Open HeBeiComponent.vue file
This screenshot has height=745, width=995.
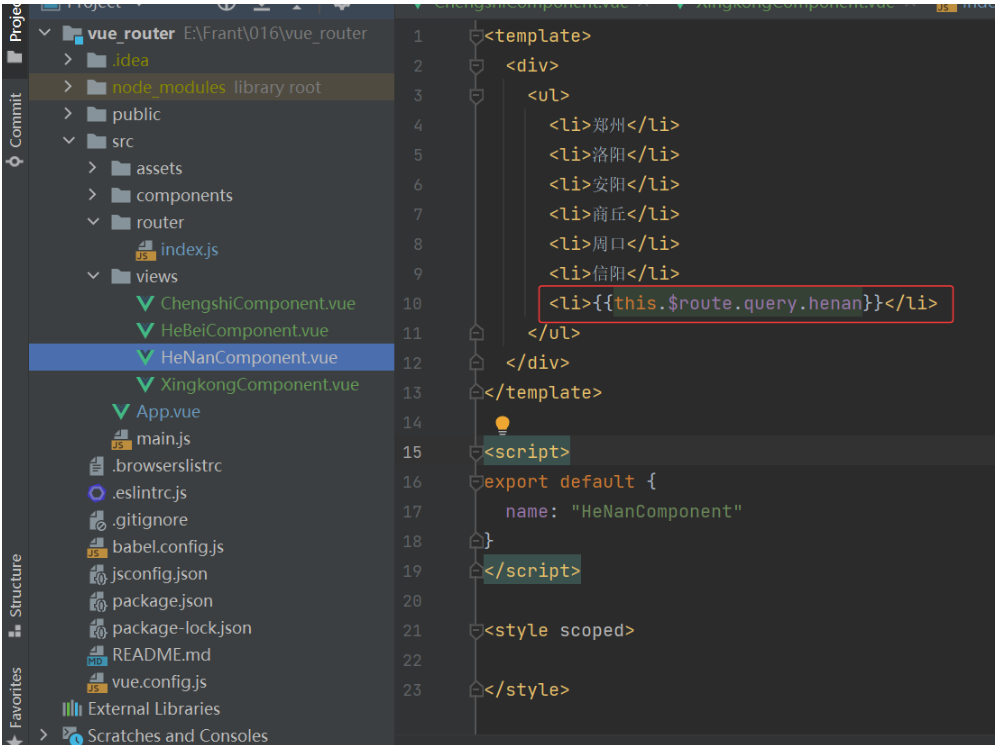point(244,331)
